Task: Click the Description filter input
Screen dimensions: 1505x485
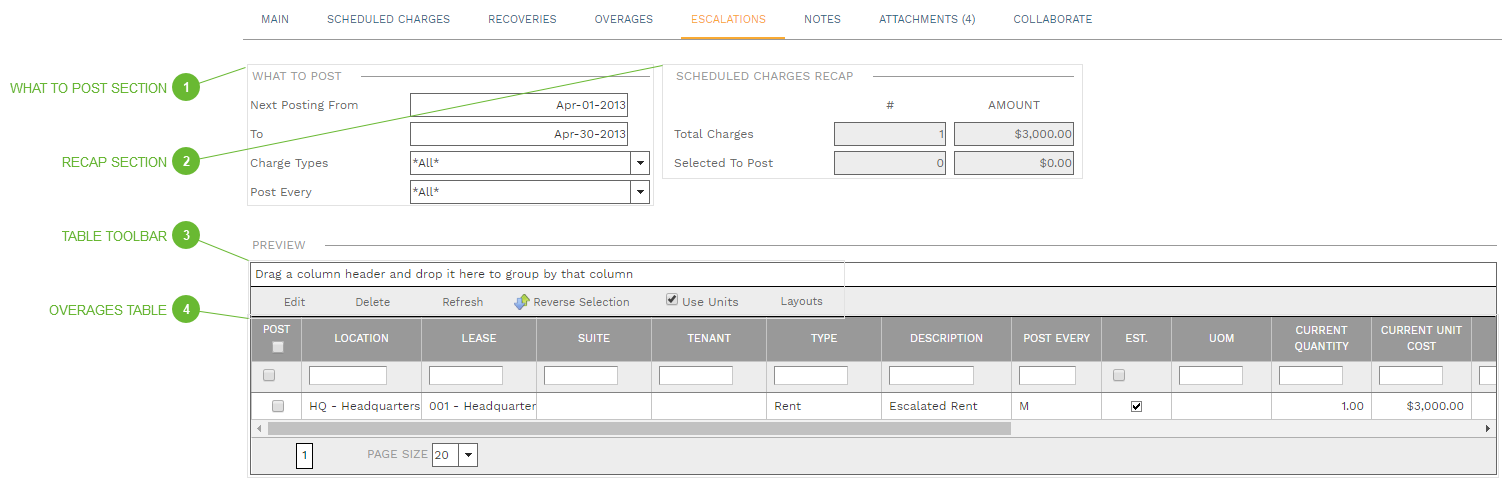Action: coord(931,376)
